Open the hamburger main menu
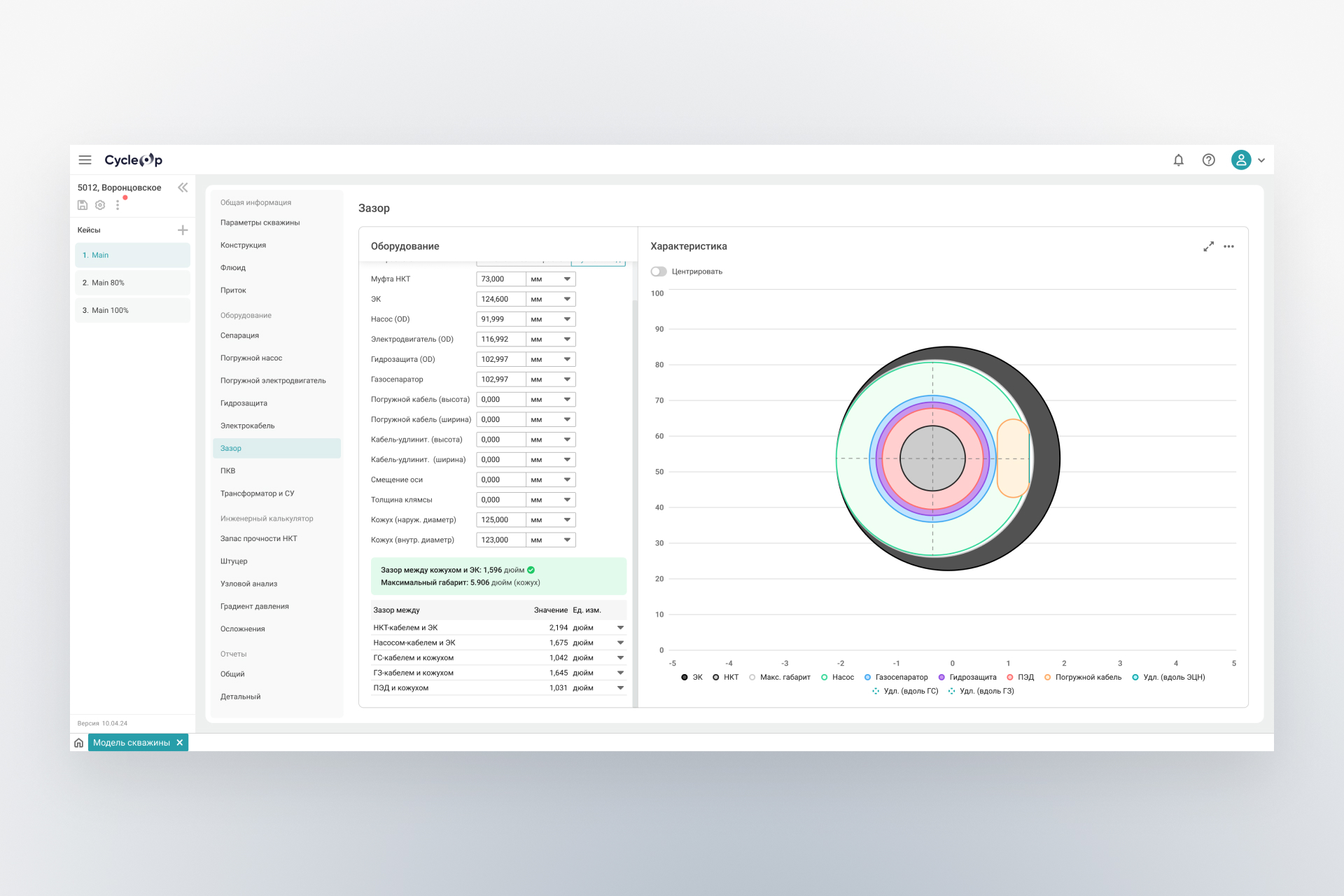This screenshot has height=896, width=1344. click(85, 160)
